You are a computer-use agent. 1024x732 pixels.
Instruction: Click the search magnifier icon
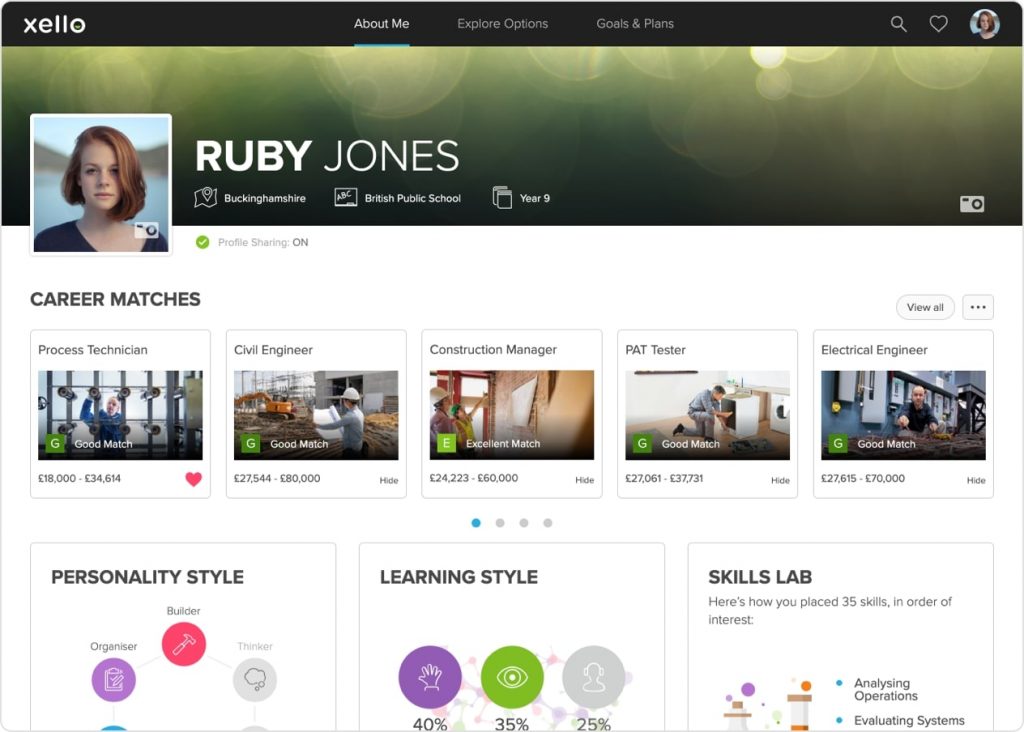[x=898, y=24]
